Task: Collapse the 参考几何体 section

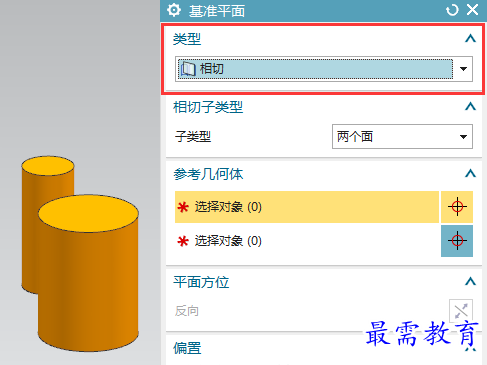Action: [470, 174]
